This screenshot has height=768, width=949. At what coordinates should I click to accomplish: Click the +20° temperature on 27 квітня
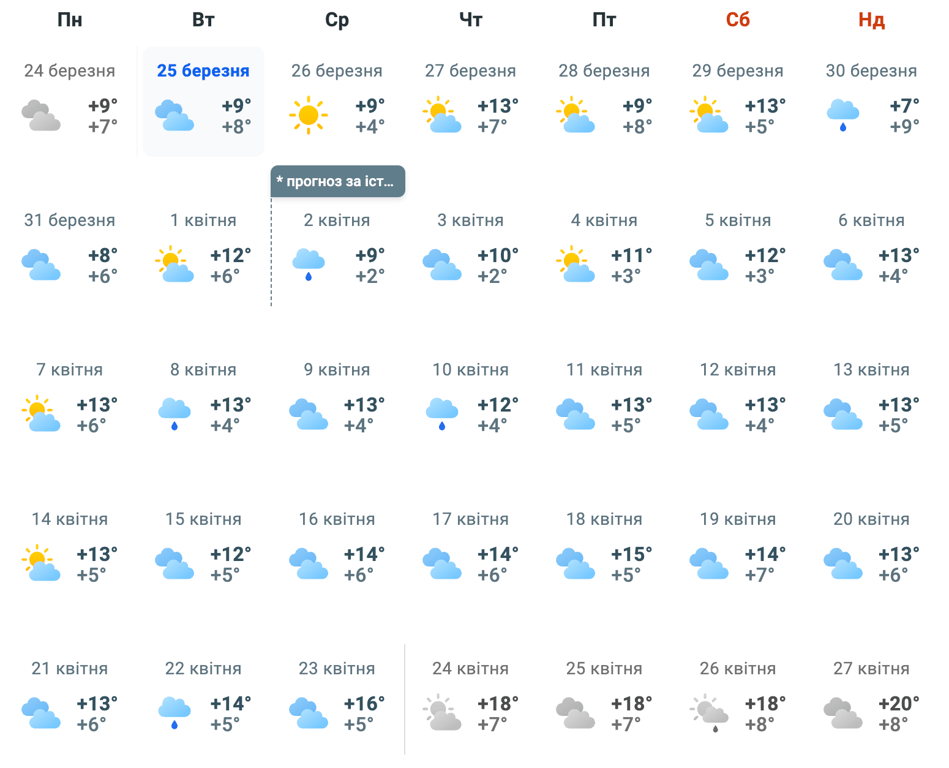(899, 703)
